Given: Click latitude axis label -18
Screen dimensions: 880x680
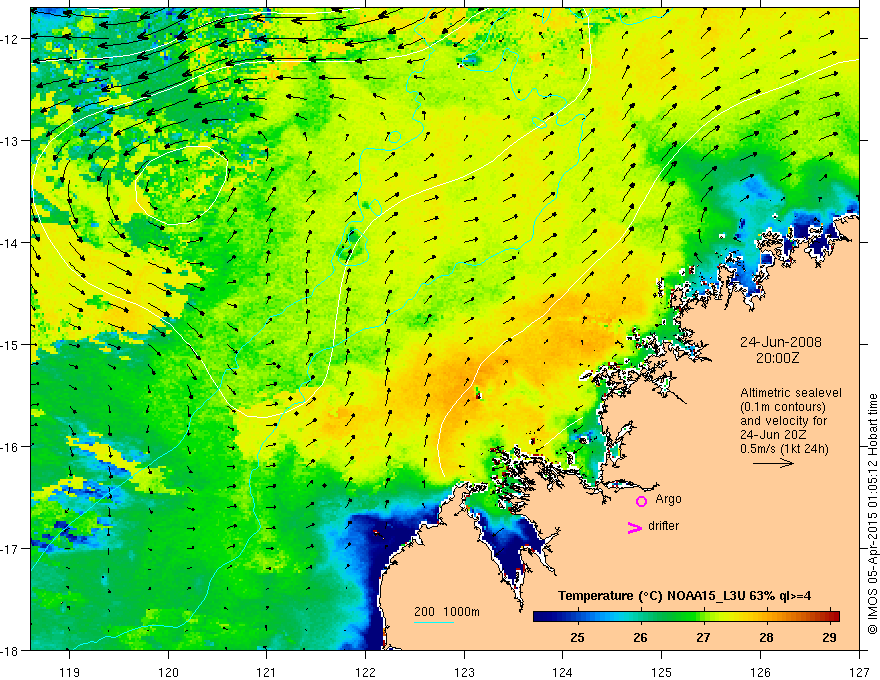Looking at the screenshot, I should 11,651.
